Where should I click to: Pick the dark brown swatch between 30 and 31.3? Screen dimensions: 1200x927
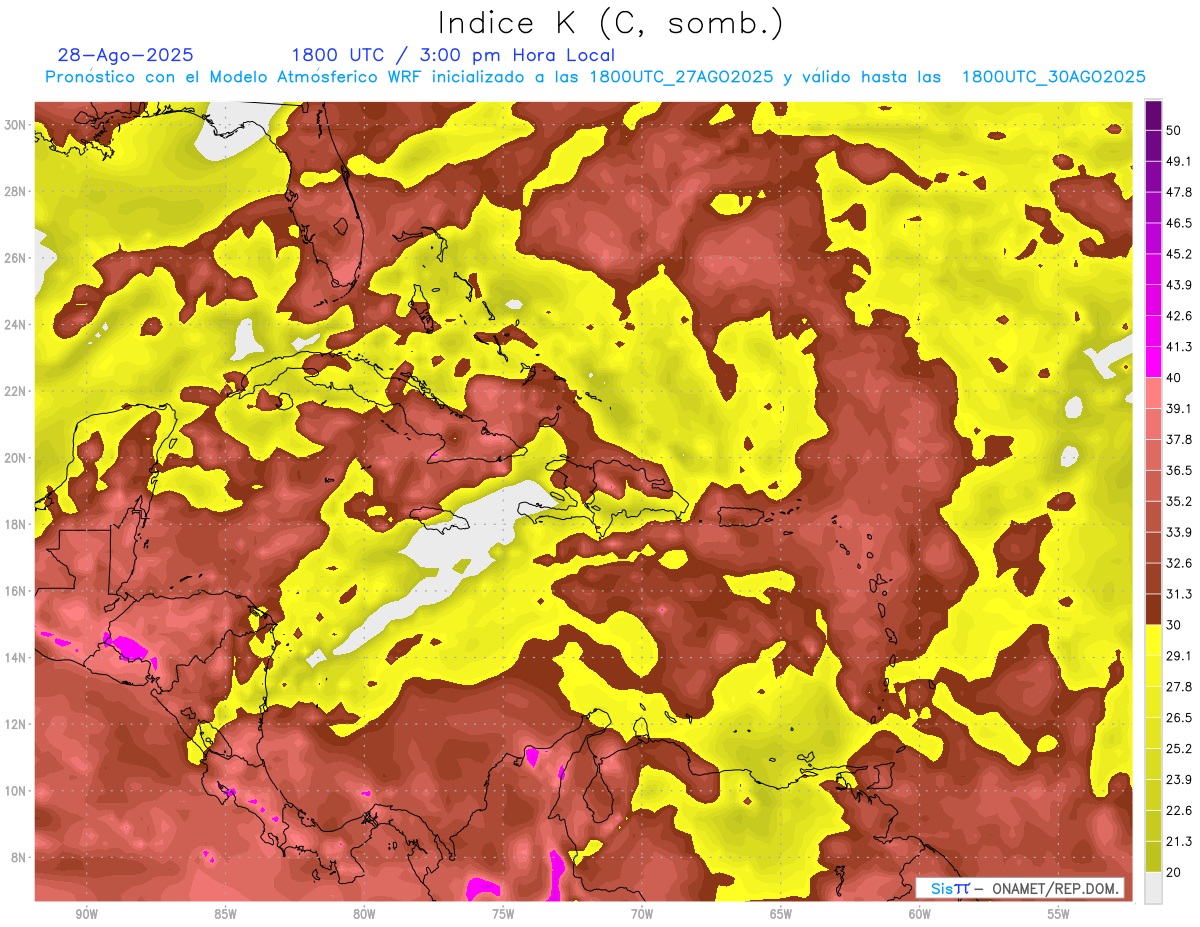[x=1153, y=609]
